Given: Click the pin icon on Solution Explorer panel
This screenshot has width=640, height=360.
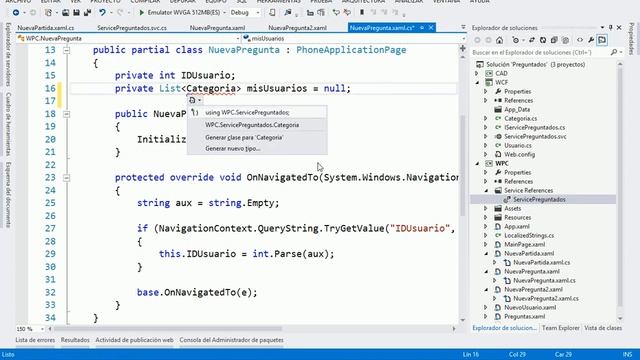Looking at the screenshot, I should click(611, 27).
